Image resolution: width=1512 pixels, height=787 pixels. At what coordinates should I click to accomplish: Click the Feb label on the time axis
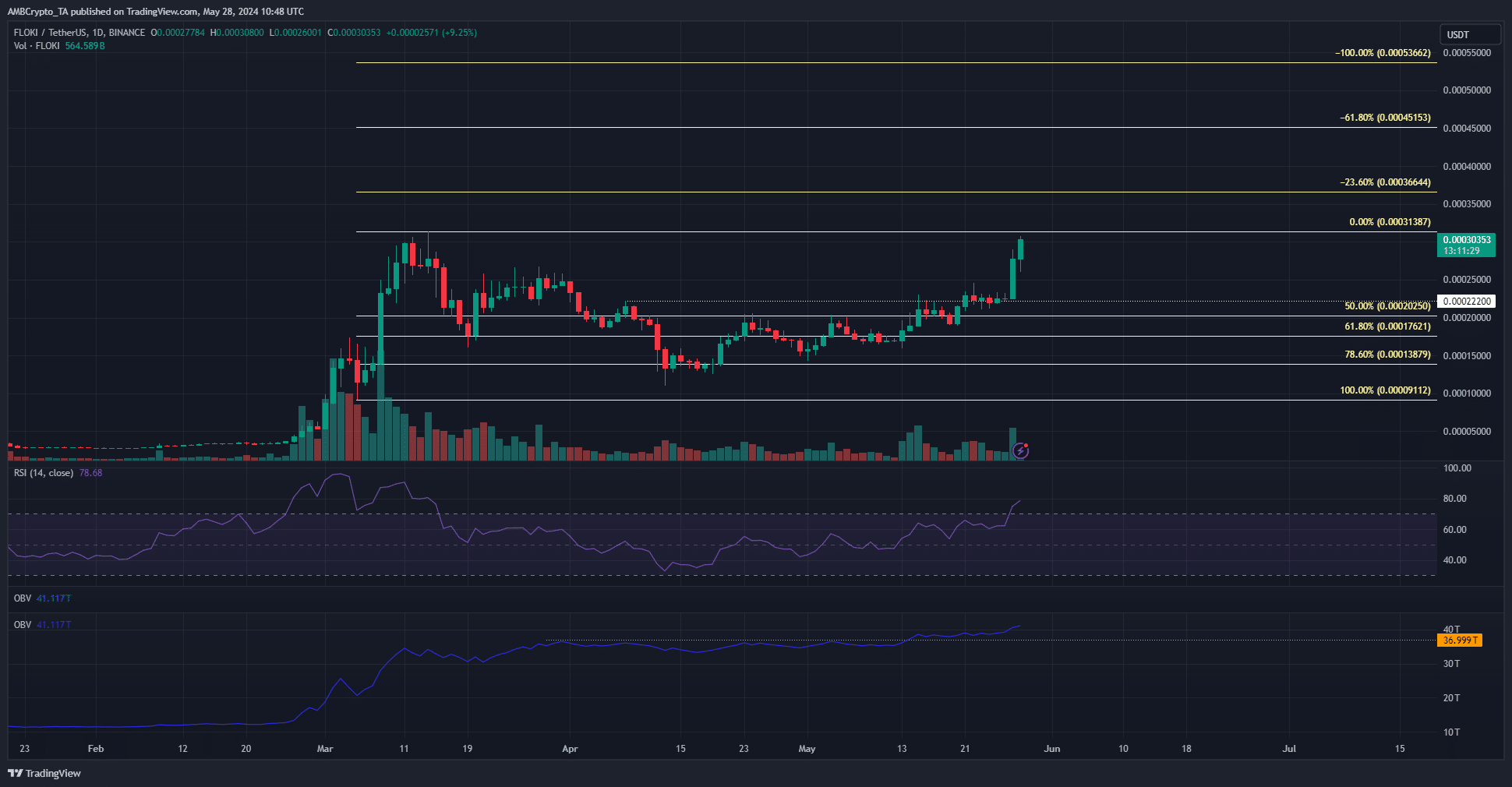96,749
